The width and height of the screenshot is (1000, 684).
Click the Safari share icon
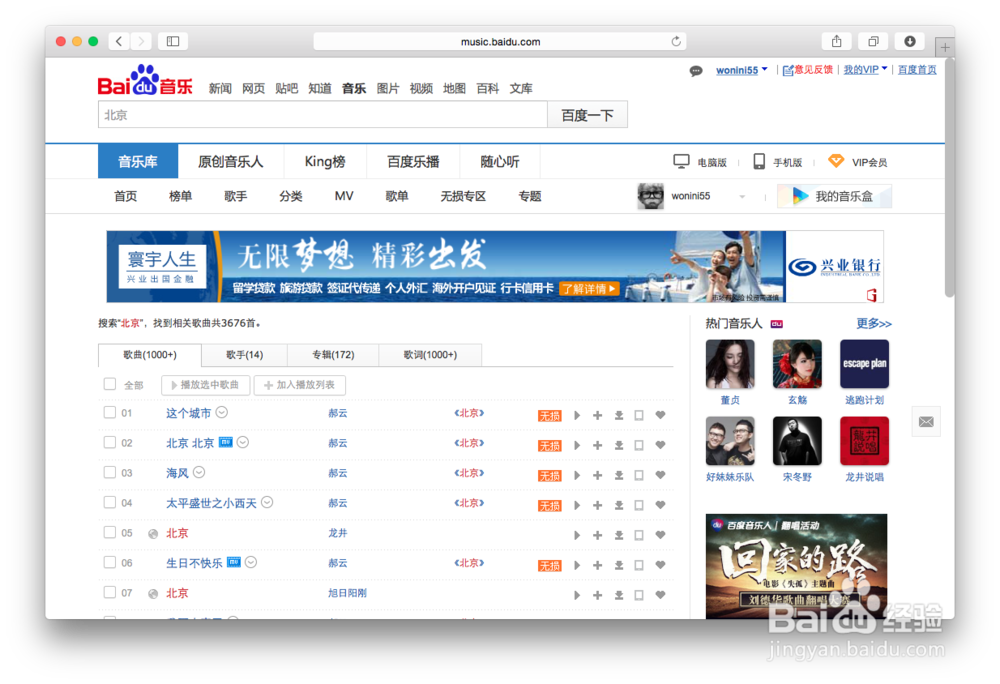[837, 41]
